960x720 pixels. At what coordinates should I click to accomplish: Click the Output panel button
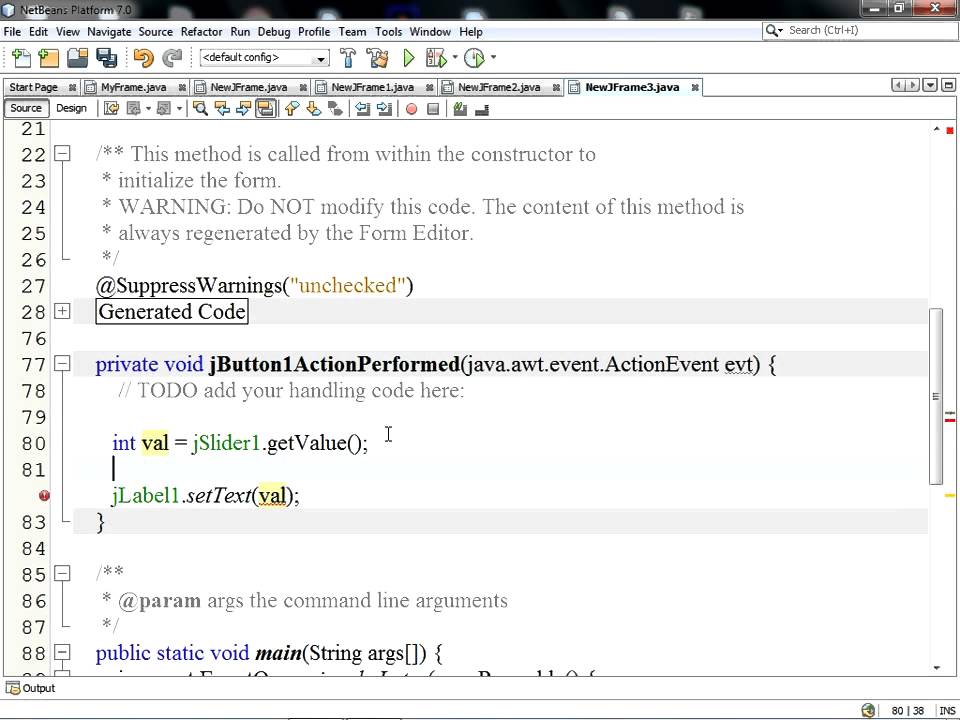pyautogui.click(x=31, y=688)
